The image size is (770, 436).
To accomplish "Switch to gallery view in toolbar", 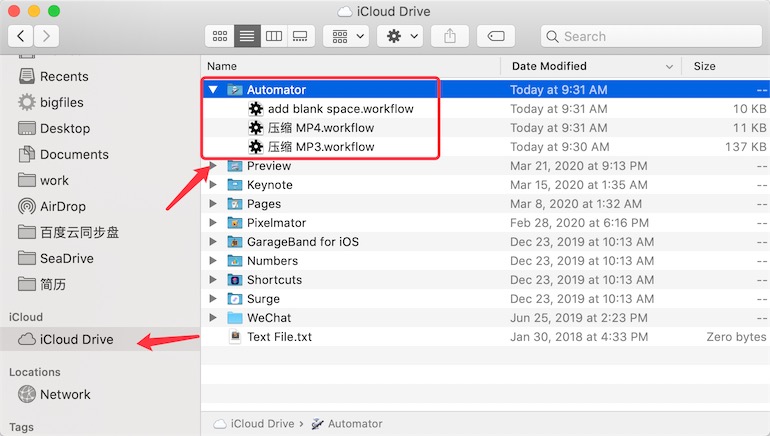I will (299, 36).
